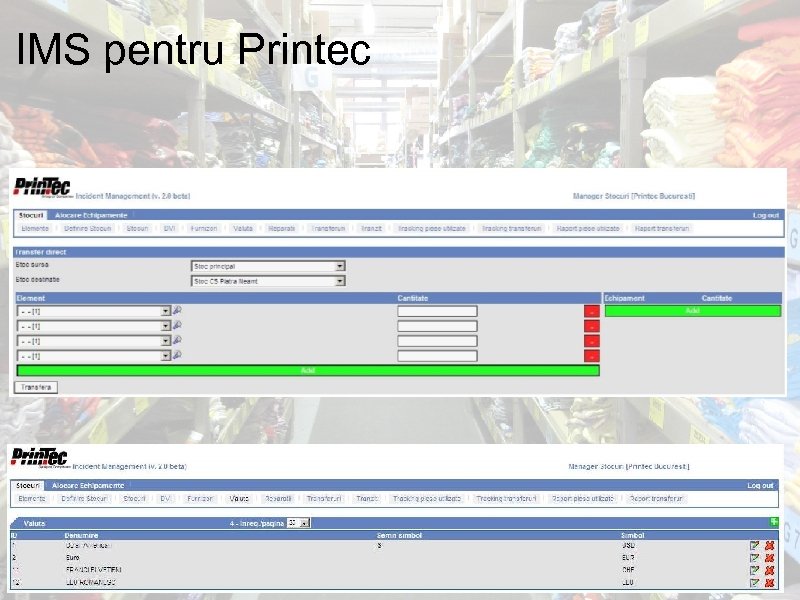Remove the first element row with red button
This screenshot has width=800, height=600.
(x=591, y=311)
